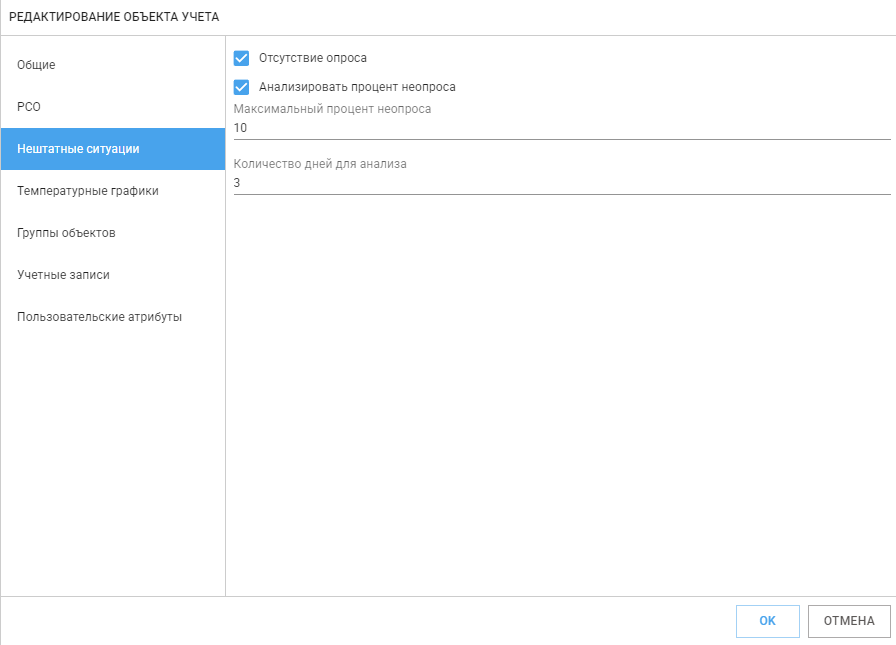896x645 pixels.
Task: Click the Анализировать процент неопроса label text
Action: click(357, 87)
